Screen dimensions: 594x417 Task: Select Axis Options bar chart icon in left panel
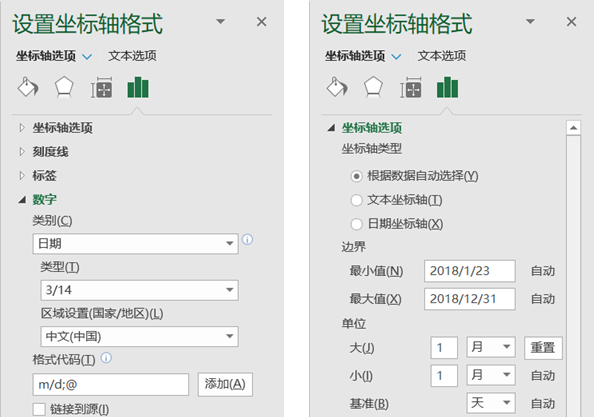(x=138, y=87)
